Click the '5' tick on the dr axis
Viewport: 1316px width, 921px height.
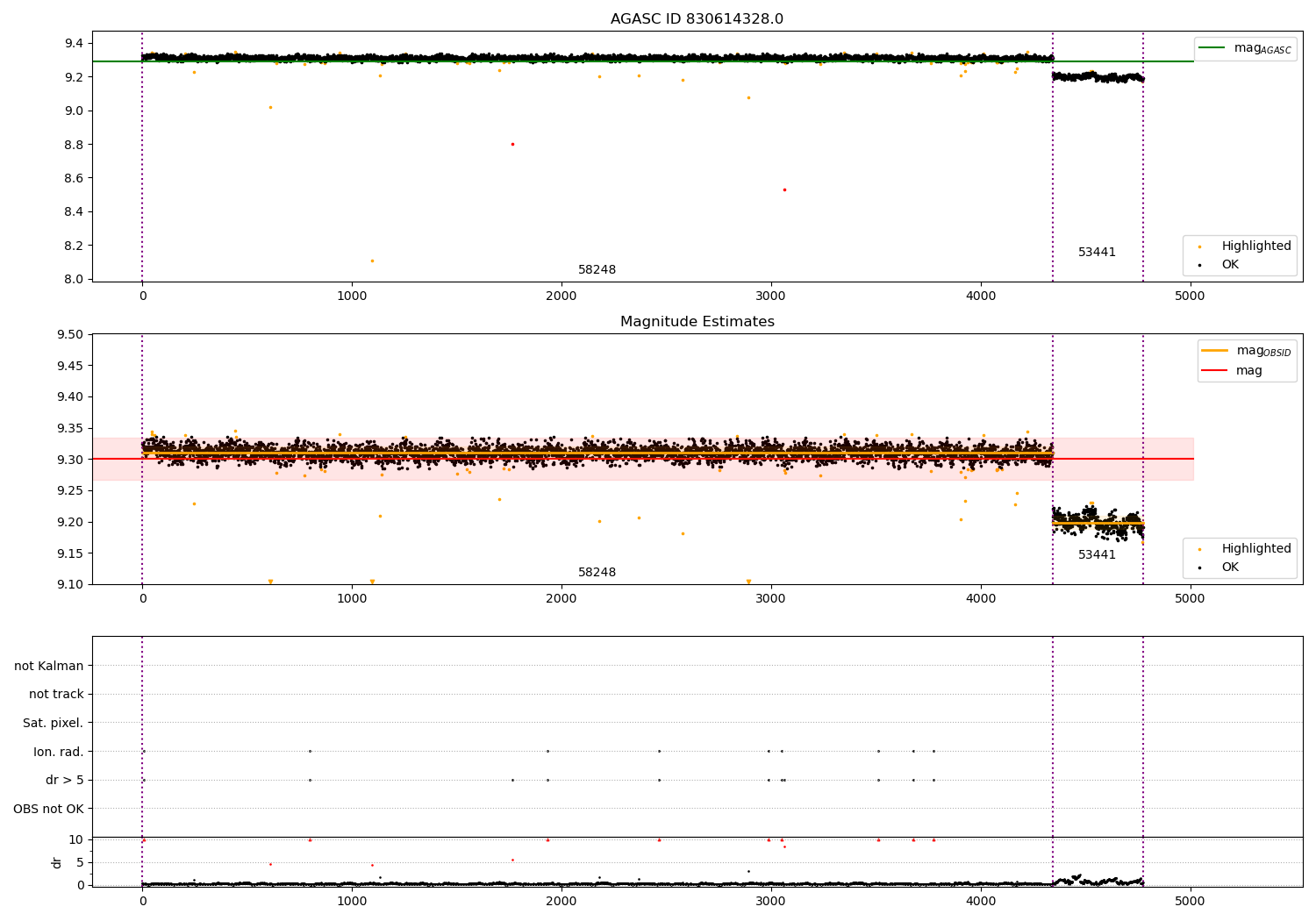point(81,863)
